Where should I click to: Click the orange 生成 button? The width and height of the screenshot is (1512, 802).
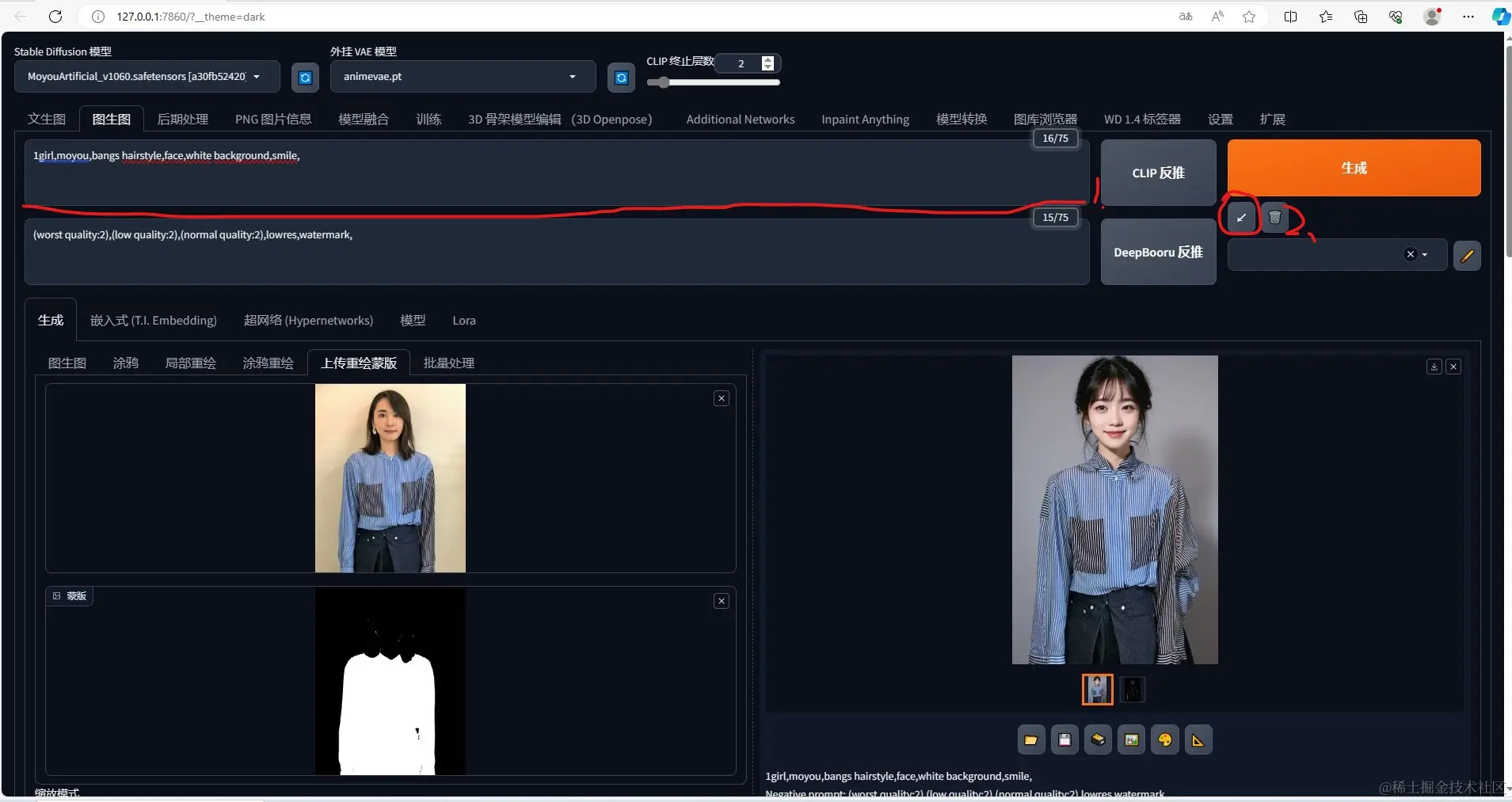(1354, 168)
